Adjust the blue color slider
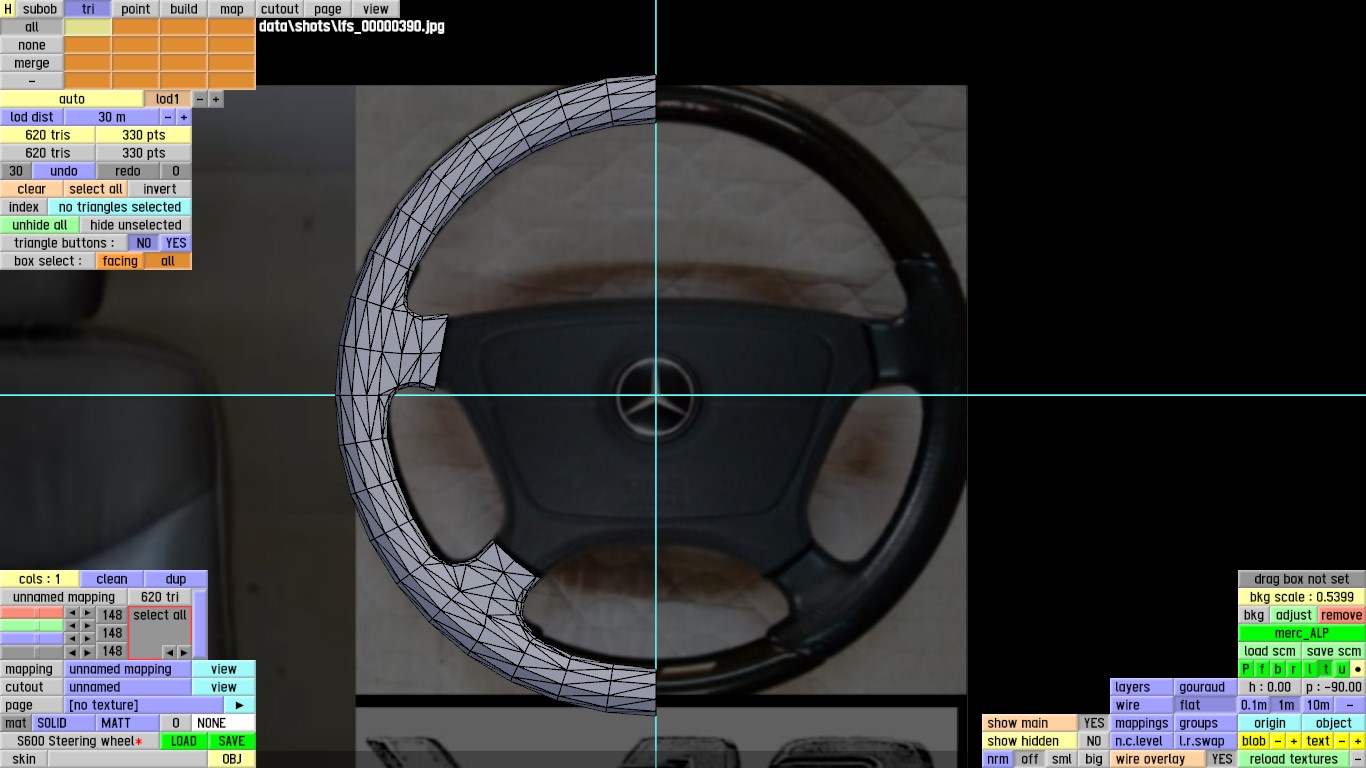1366x768 pixels. pos(32,638)
